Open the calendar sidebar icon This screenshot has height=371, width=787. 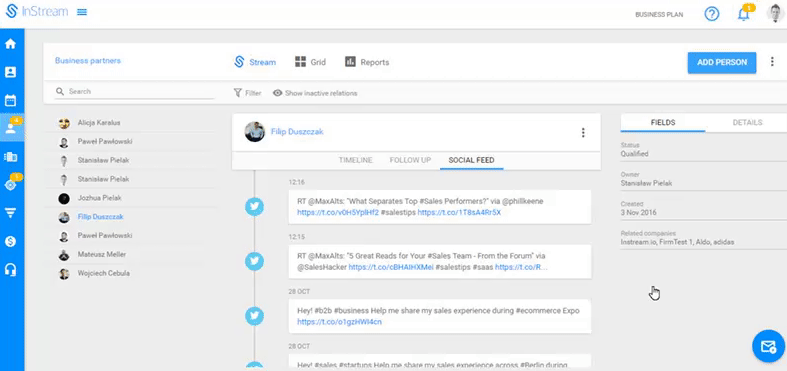[11, 100]
